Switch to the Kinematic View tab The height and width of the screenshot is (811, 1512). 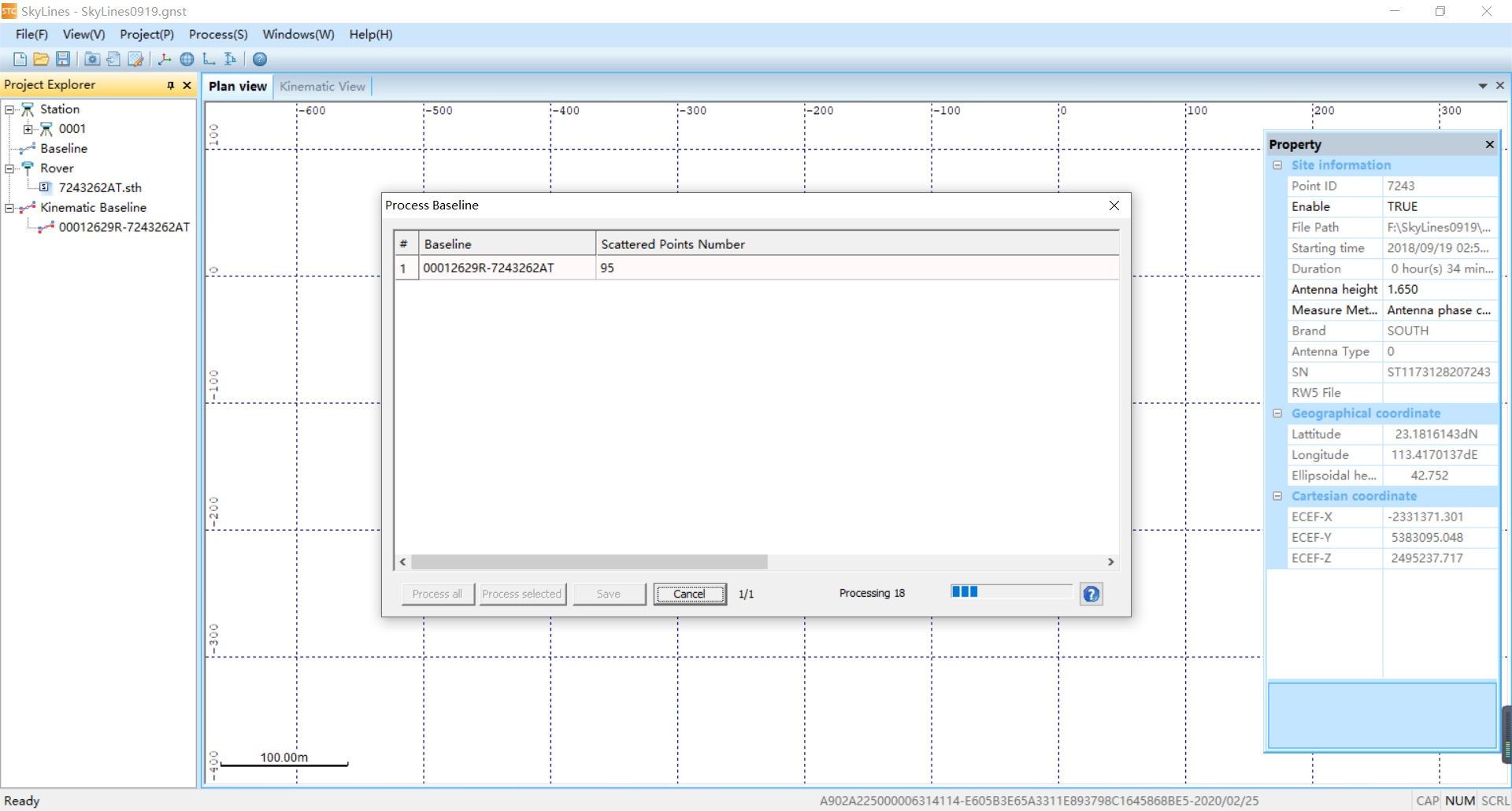coord(322,87)
